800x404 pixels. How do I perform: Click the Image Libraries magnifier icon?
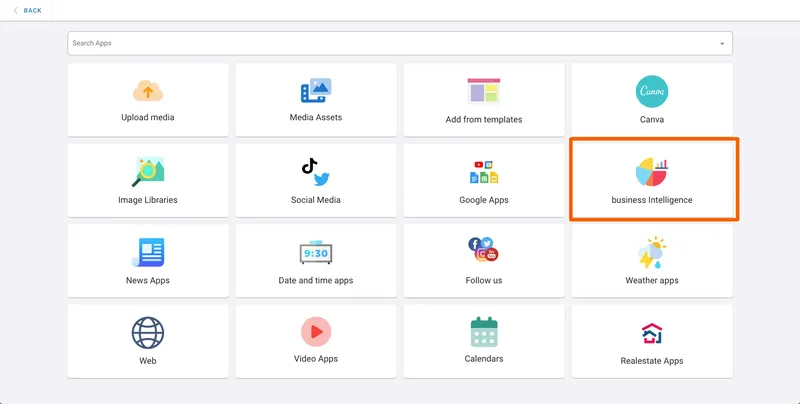pos(148,172)
